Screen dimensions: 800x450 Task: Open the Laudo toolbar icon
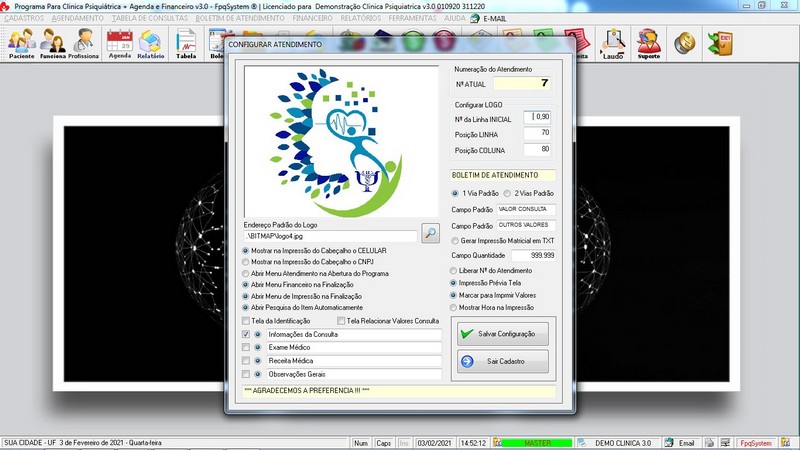point(614,43)
